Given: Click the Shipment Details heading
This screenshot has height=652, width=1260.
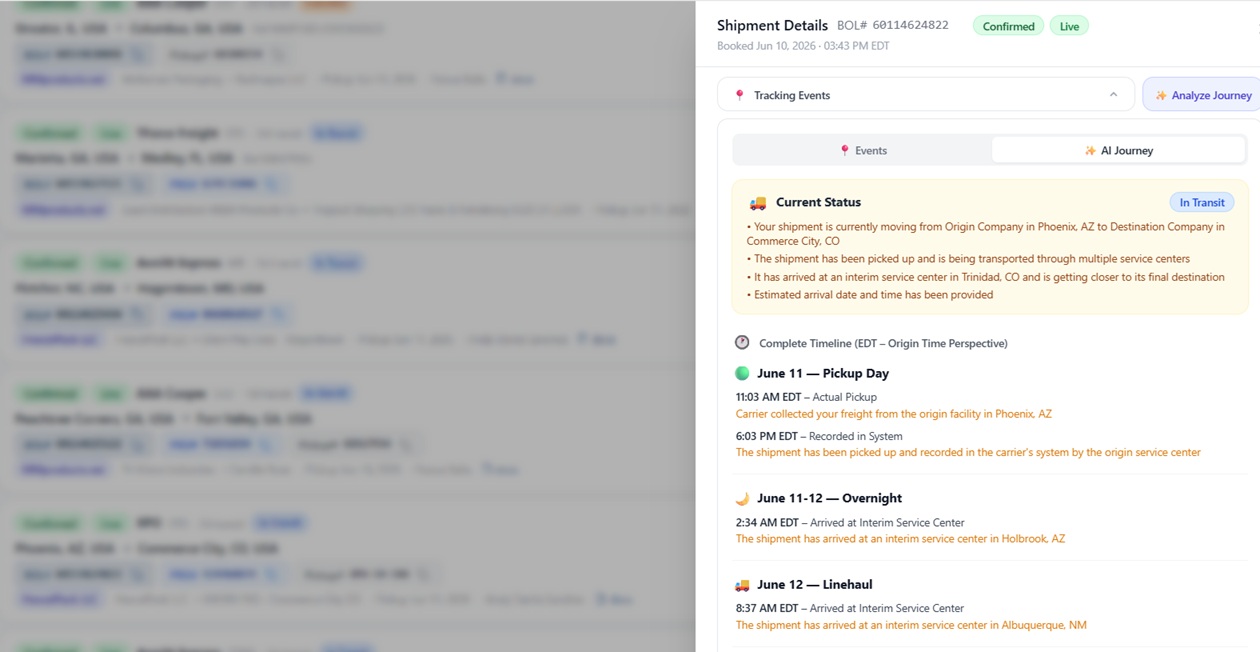Looking at the screenshot, I should point(772,25).
